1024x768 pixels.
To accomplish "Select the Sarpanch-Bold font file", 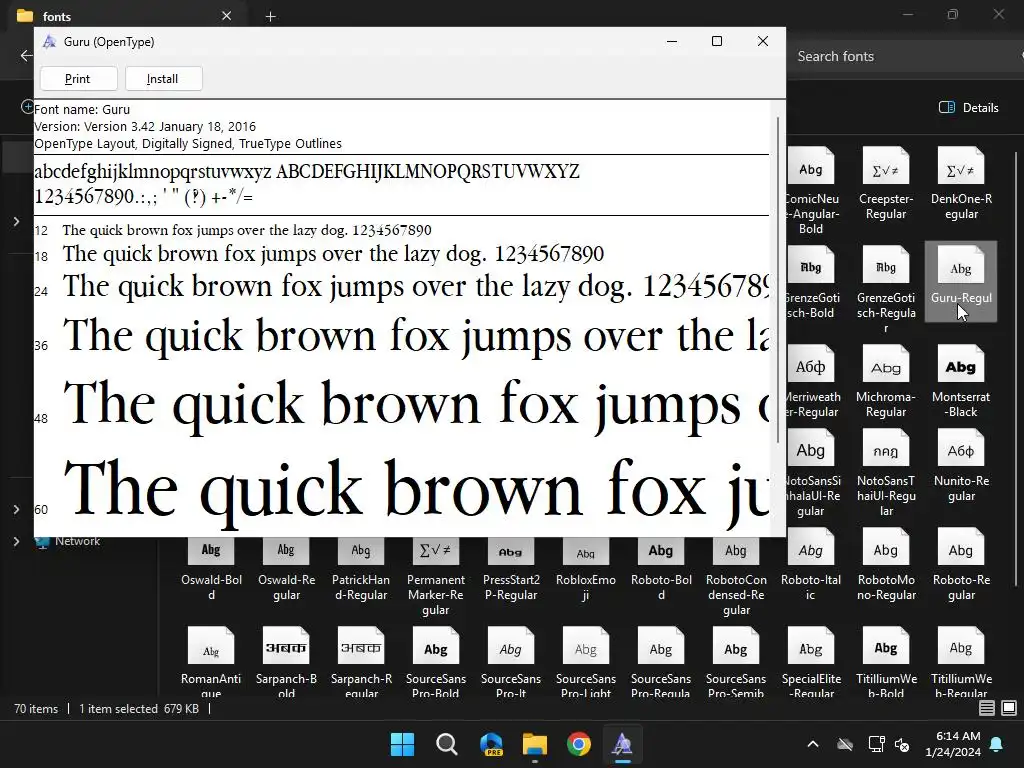I will click(286, 661).
